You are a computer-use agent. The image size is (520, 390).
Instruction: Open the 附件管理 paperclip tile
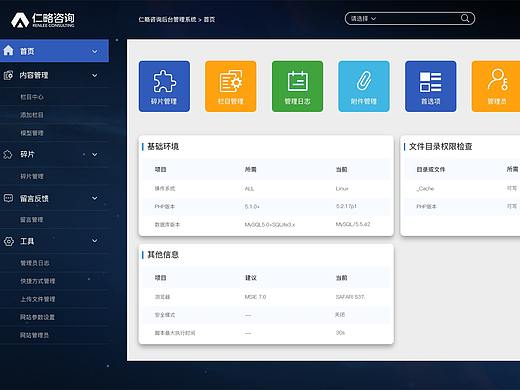tap(364, 86)
